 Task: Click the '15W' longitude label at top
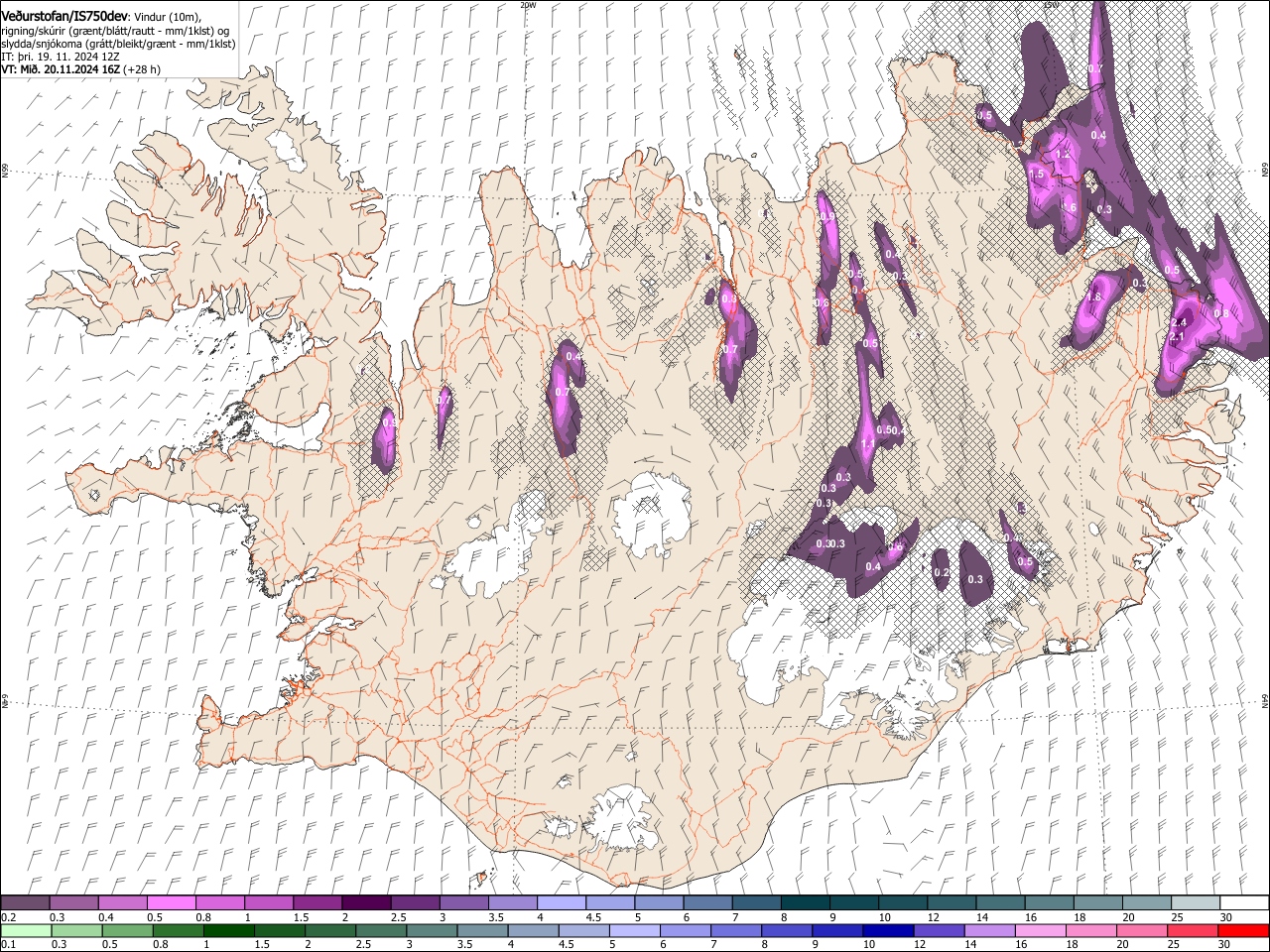[x=1051, y=5]
